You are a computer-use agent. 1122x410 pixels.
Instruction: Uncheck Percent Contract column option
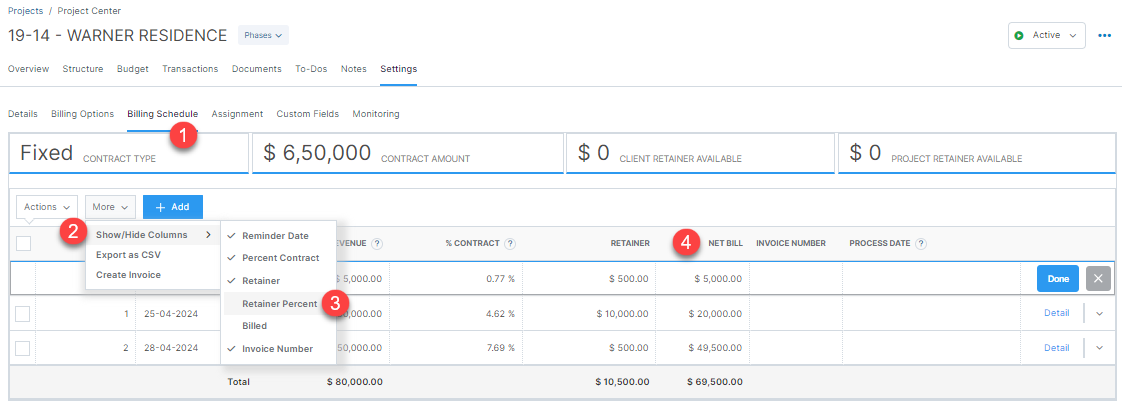click(x=278, y=258)
